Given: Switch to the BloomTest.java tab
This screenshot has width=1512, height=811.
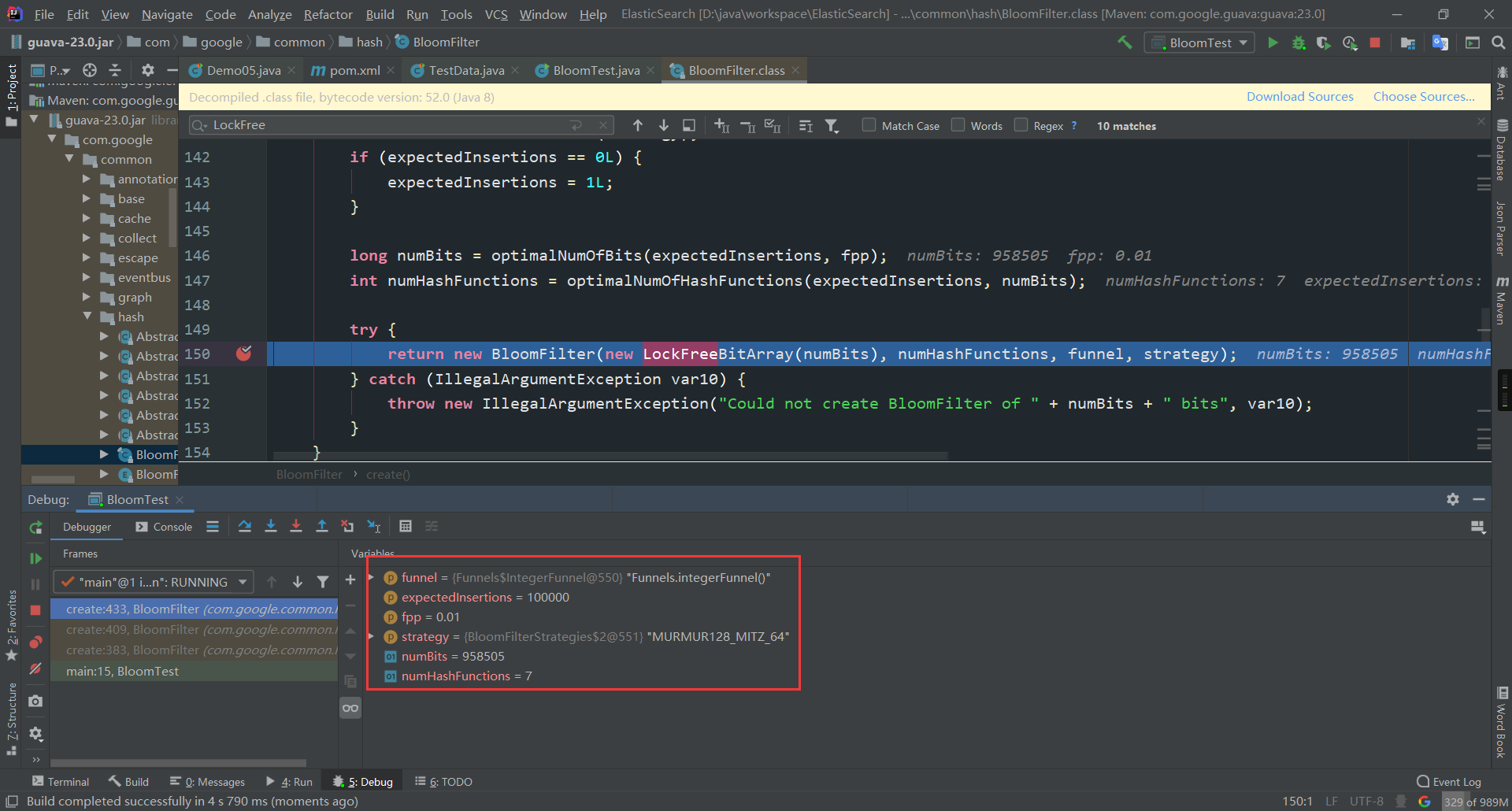Looking at the screenshot, I should pos(595,70).
